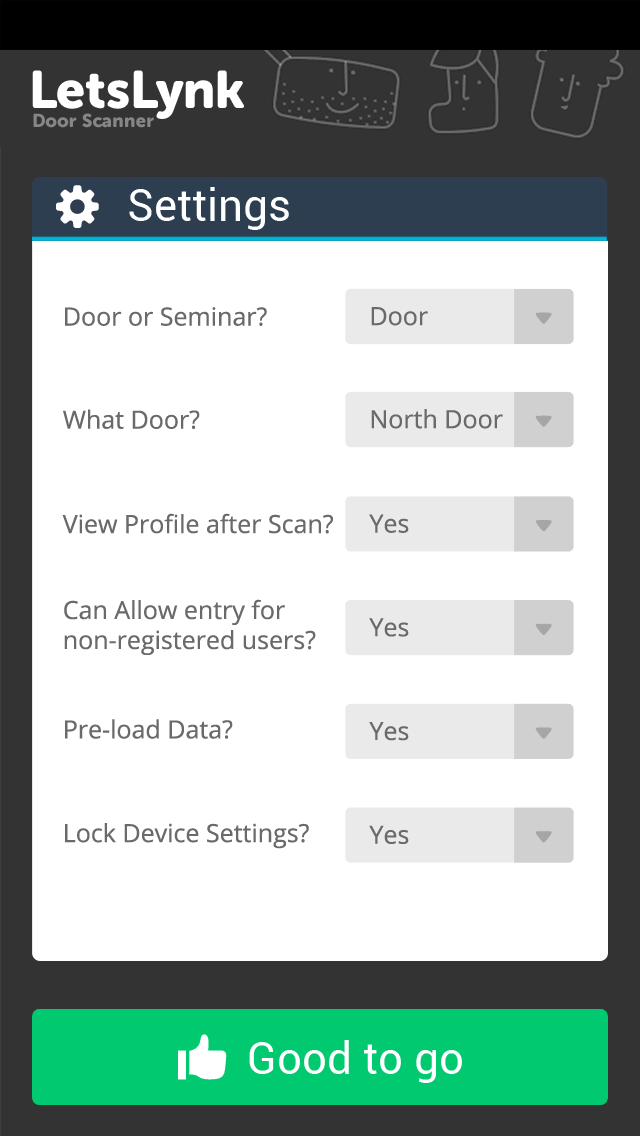Tap the LetsLynk Door Scanner logo
The image size is (640, 1136).
(138, 98)
